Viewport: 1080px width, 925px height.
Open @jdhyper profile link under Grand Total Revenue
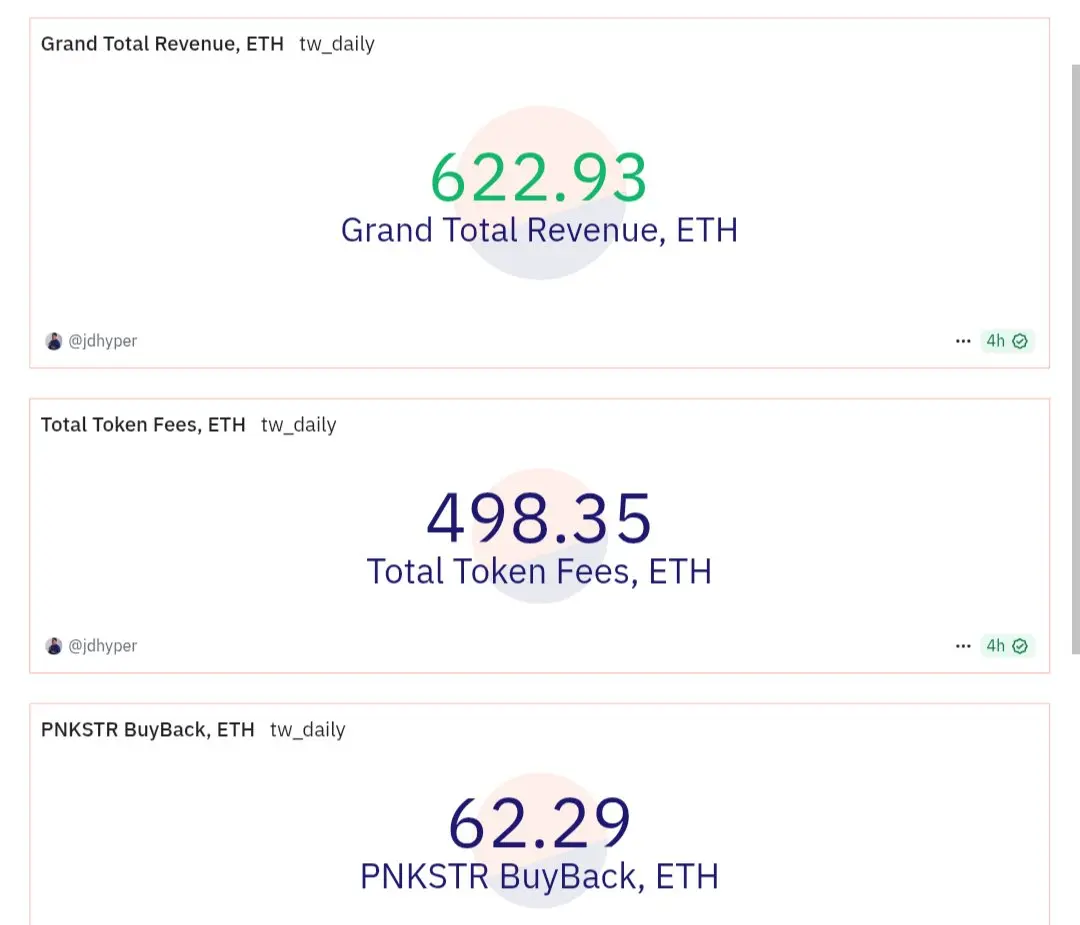pos(103,341)
